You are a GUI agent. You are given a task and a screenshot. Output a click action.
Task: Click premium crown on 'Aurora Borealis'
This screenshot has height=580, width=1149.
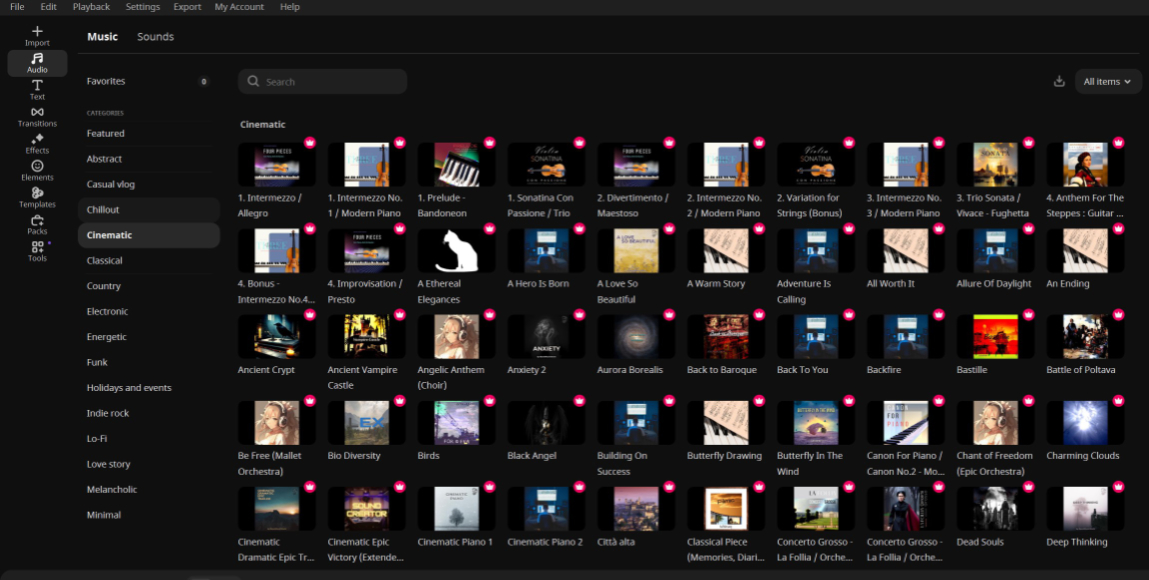coord(669,315)
